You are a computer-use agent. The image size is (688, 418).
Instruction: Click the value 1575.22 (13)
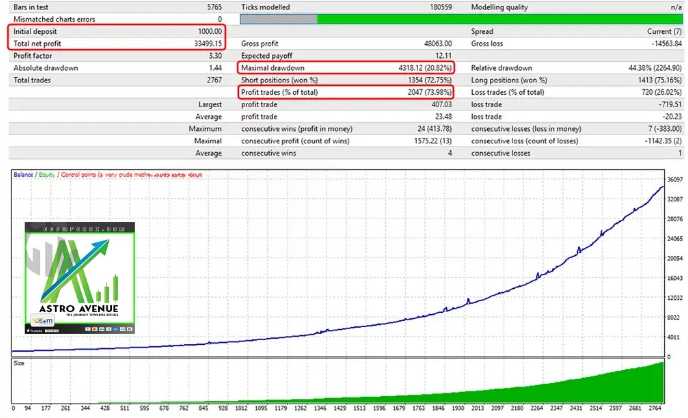point(433,141)
